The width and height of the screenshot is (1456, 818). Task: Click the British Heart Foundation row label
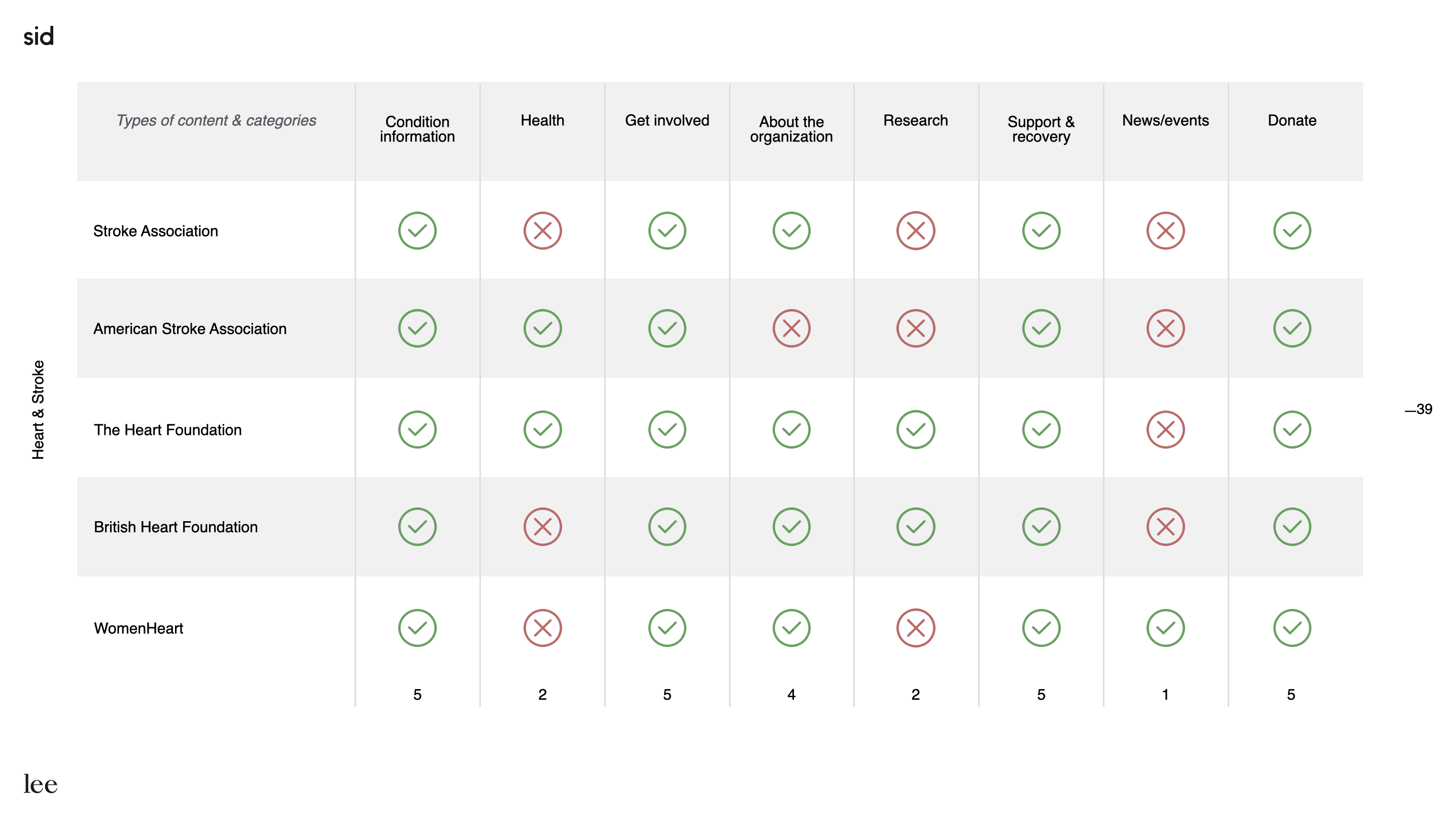[x=176, y=527]
